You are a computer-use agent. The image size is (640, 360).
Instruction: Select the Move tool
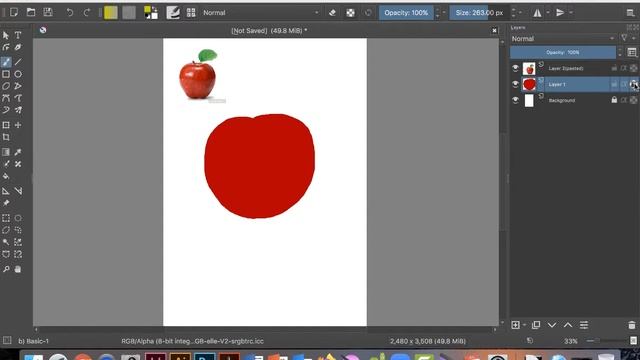pos(18,125)
